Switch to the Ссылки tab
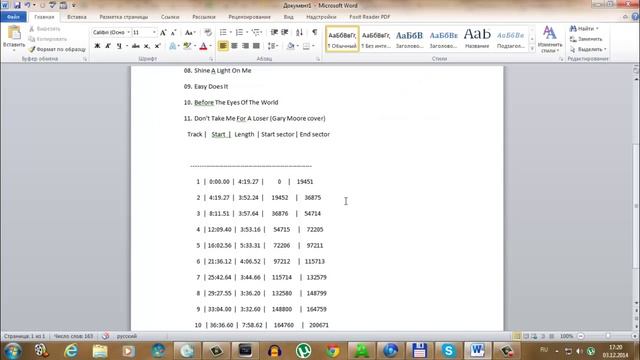Screen dimensions: 640x360 pyautogui.click(x=170, y=17)
